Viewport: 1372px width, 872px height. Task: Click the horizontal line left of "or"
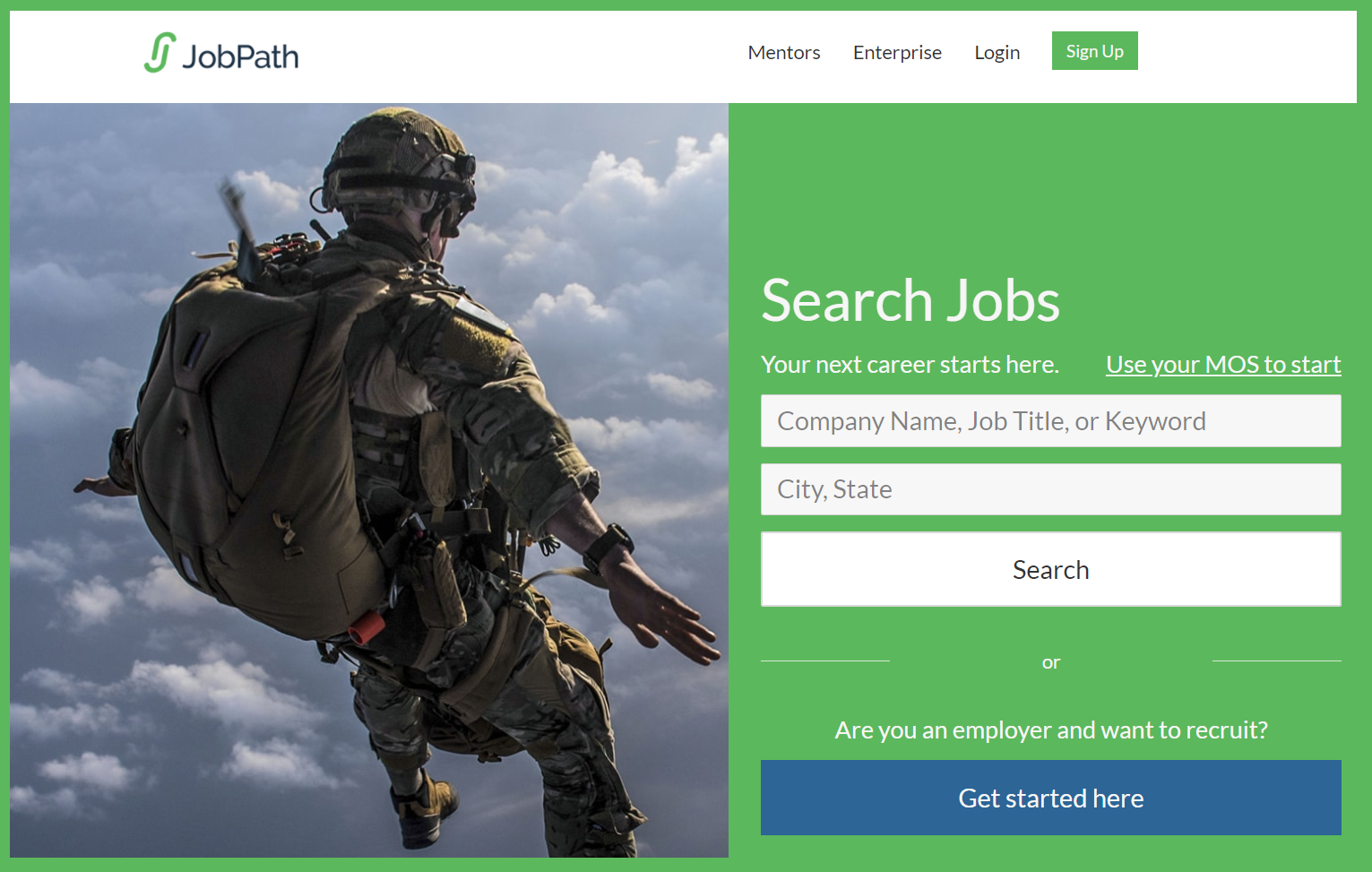coord(824,661)
